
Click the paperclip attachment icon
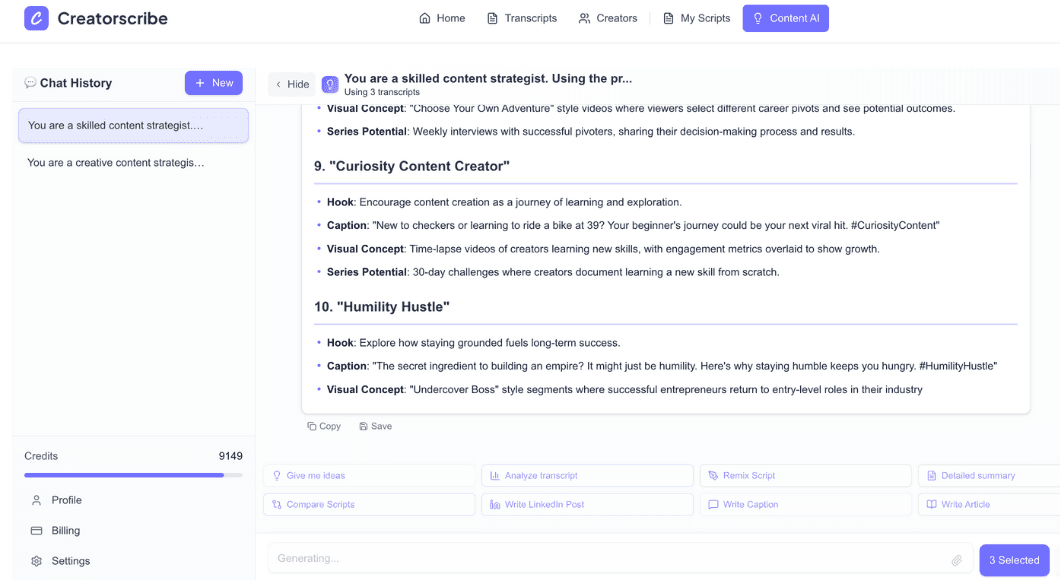pyautogui.click(x=956, y=560)
